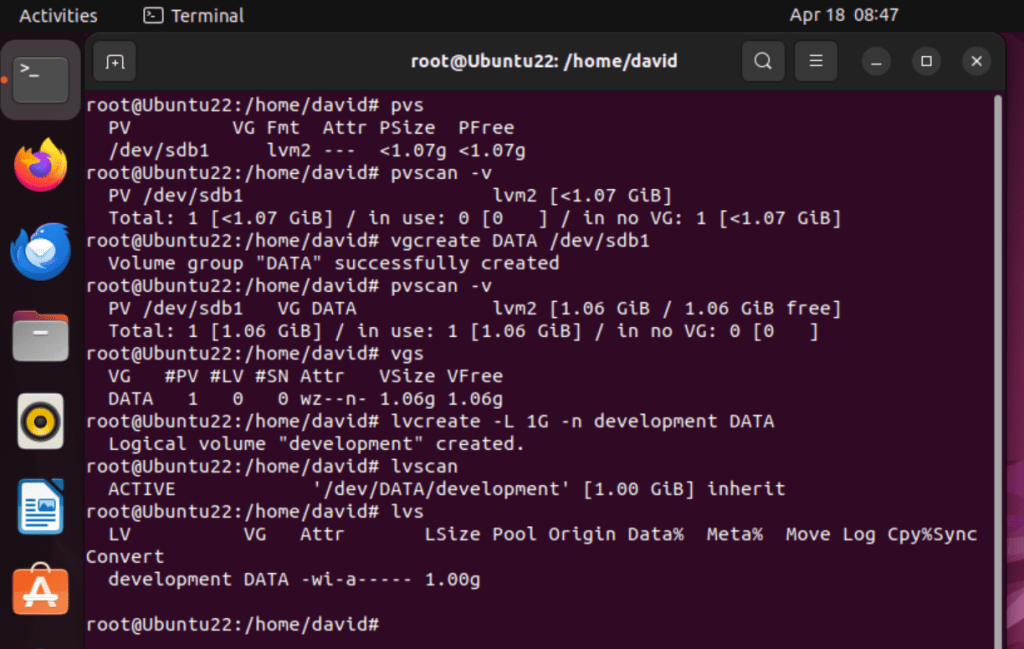Select the Terminal icon in dock
The height and width of the screenshot is (649, 1024).
40,80
